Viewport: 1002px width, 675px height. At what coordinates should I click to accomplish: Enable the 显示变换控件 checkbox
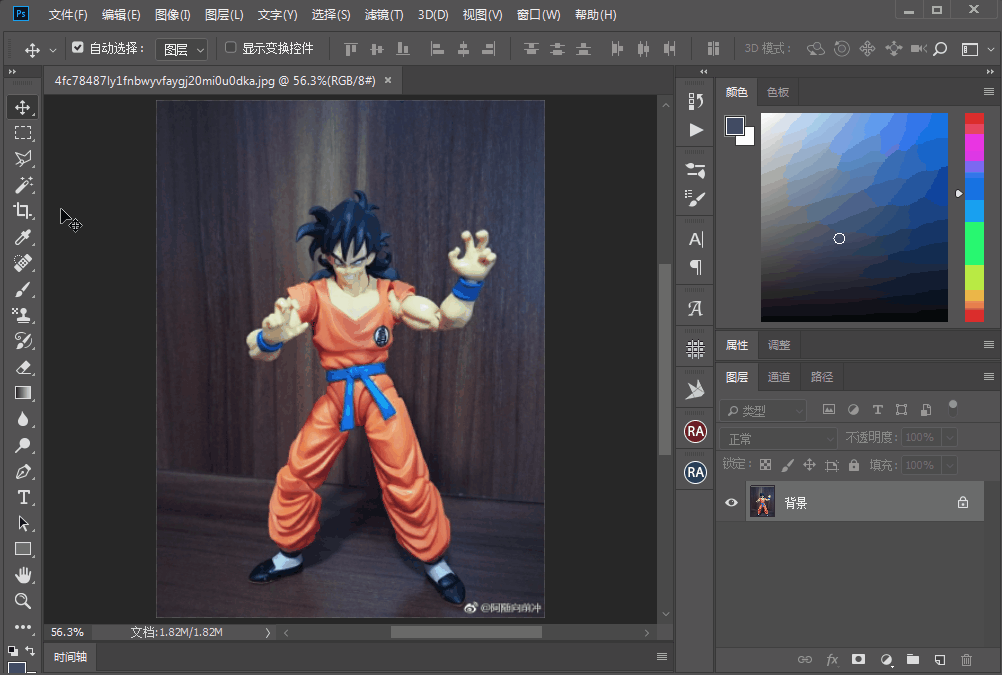pyautogui.click(x=231, y=47)
